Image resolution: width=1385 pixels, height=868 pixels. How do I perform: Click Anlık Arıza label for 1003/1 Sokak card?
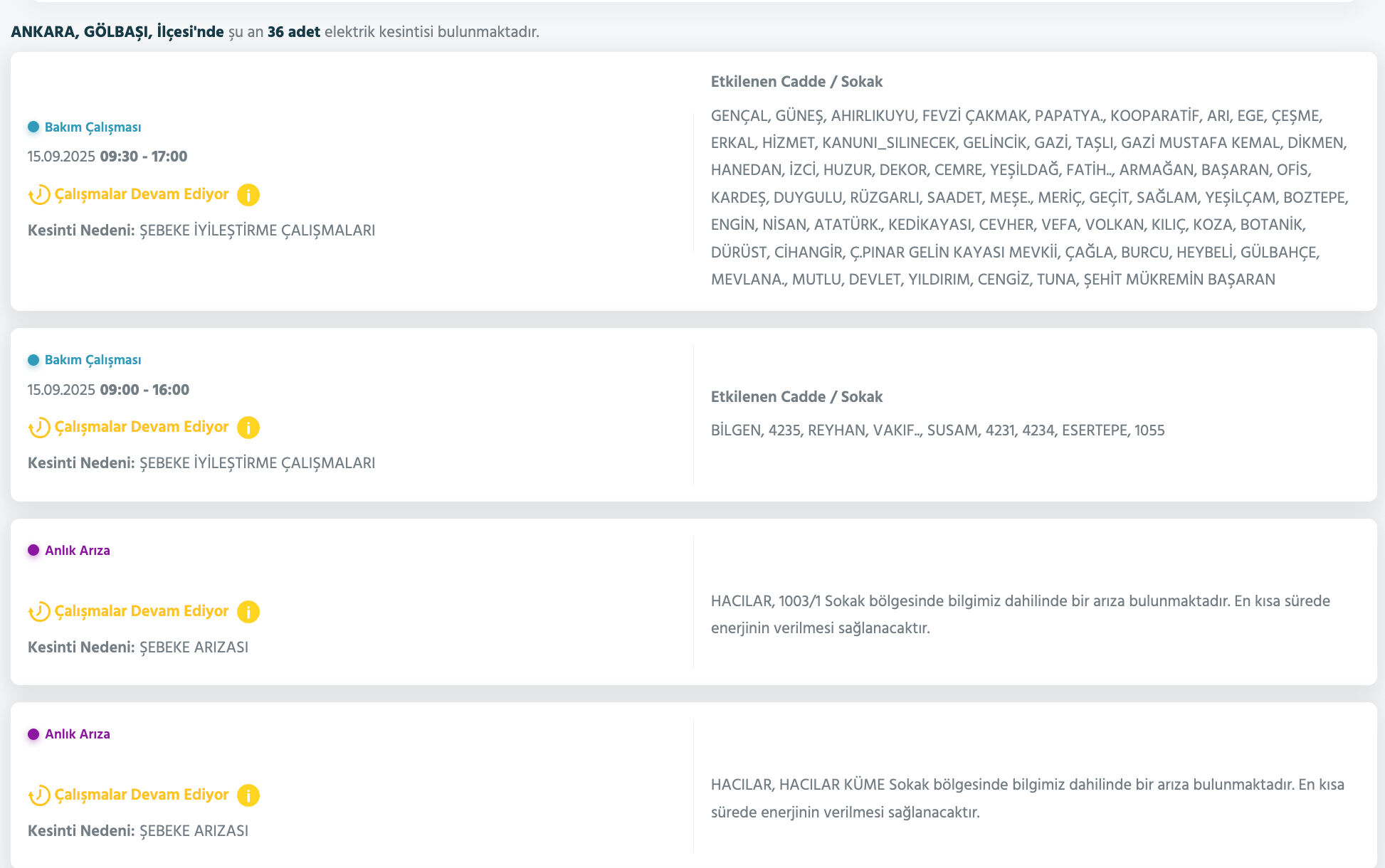(x=77, y=551)
